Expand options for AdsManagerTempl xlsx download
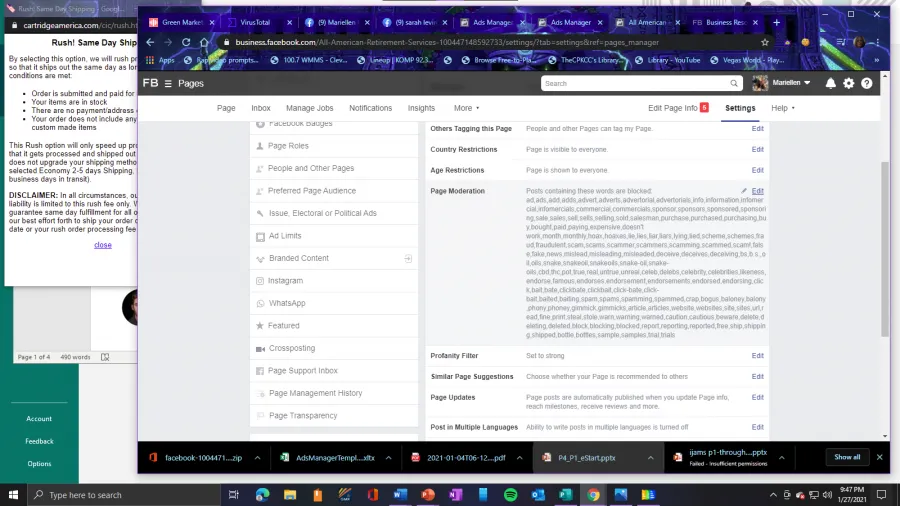900x506 pixels. pos(389,458)
